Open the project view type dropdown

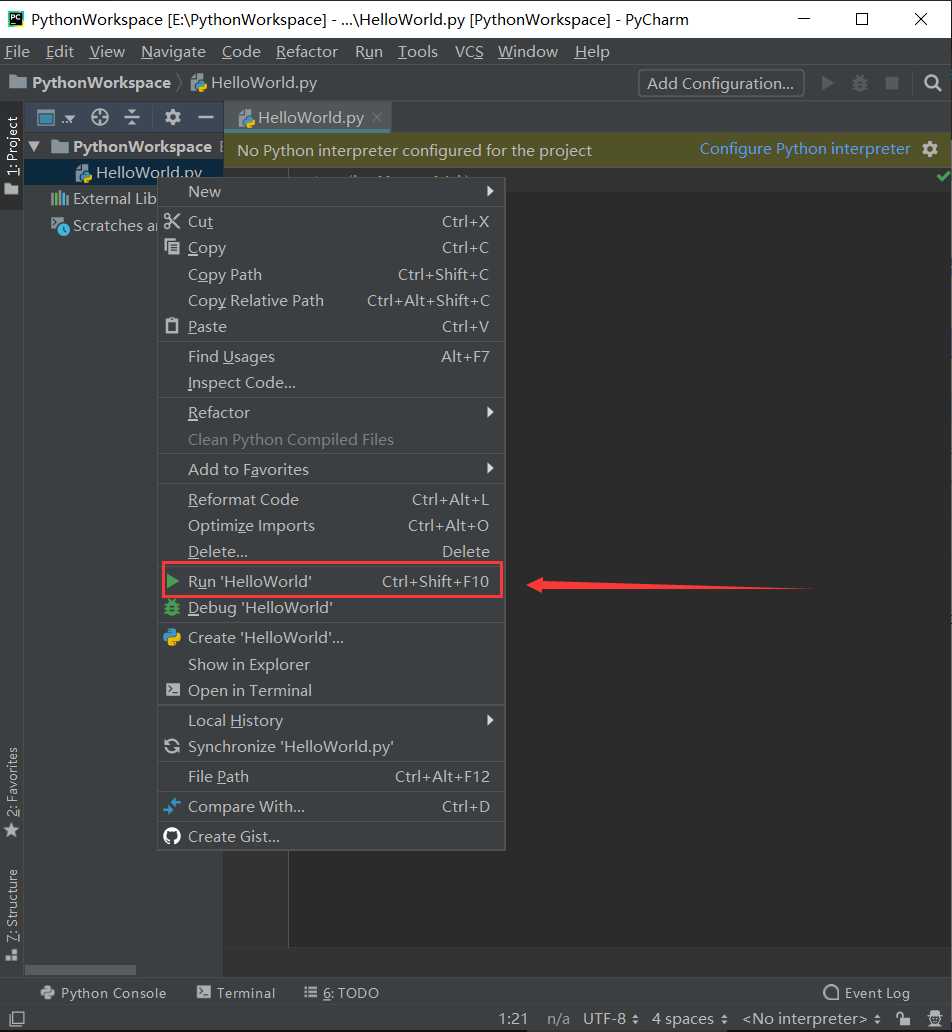[55, 118]
